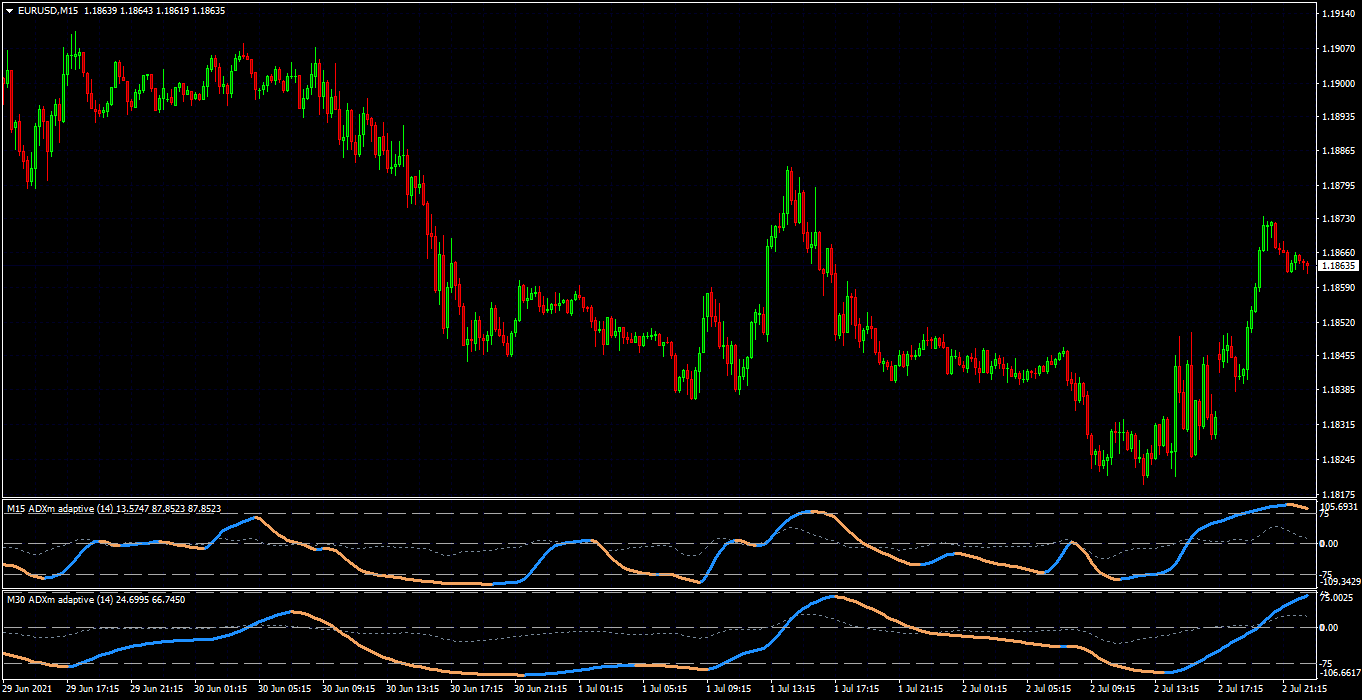Select the -109.3429 value on M15 indicator scale

click(x=1339, y=581)
